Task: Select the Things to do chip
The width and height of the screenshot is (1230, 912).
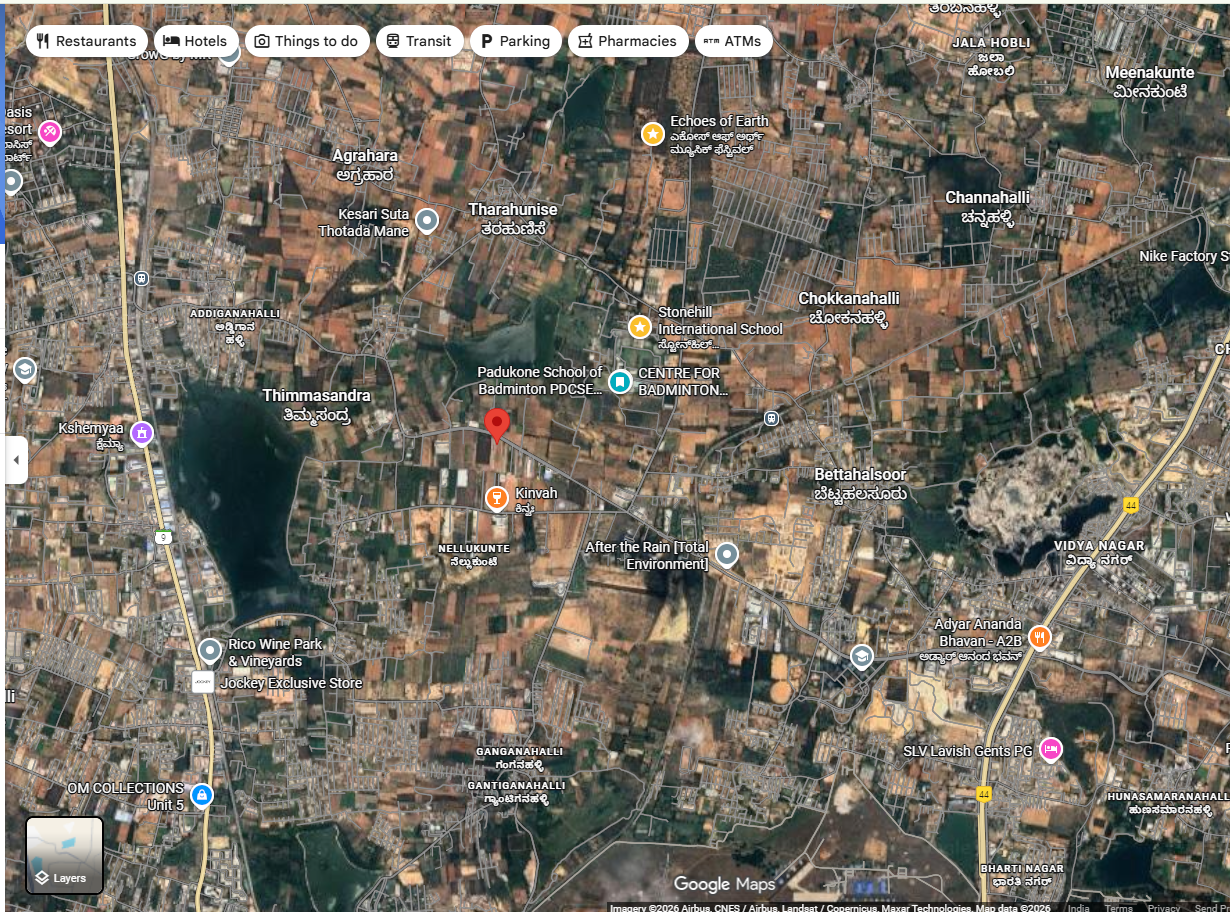Action: click(x=306, y=41)
